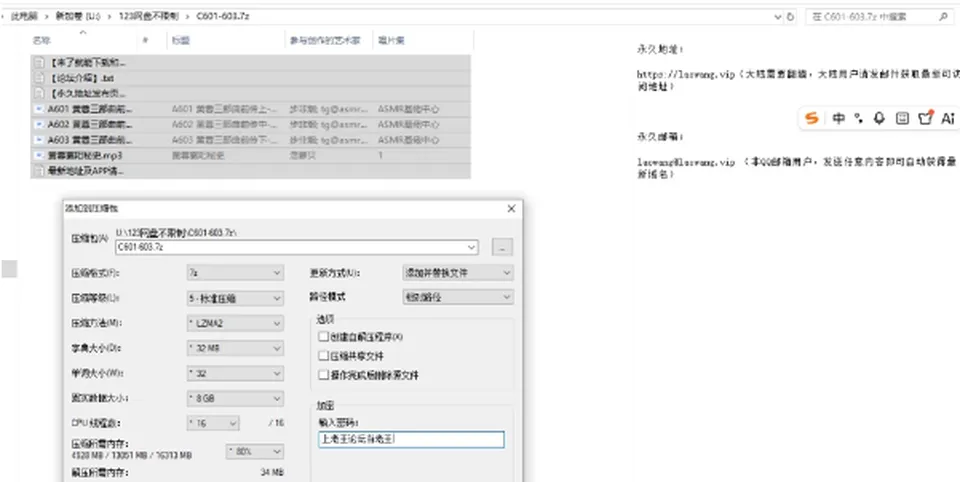960x482 pixels.
Task: Select the A601 file name in list
Action: click(90, 109)
